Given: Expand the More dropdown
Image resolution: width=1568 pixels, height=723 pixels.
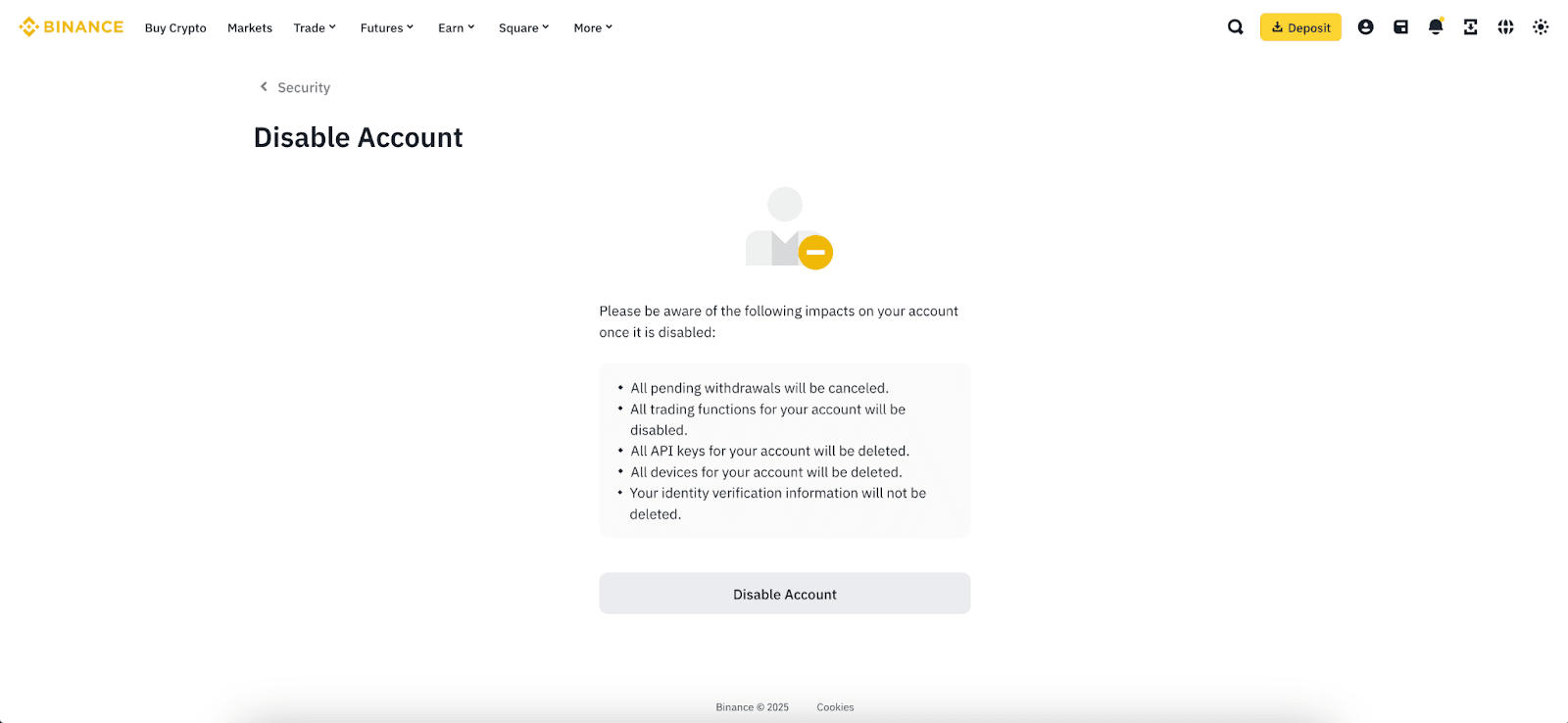Looking at the screenshot, I should click(593, 27).
